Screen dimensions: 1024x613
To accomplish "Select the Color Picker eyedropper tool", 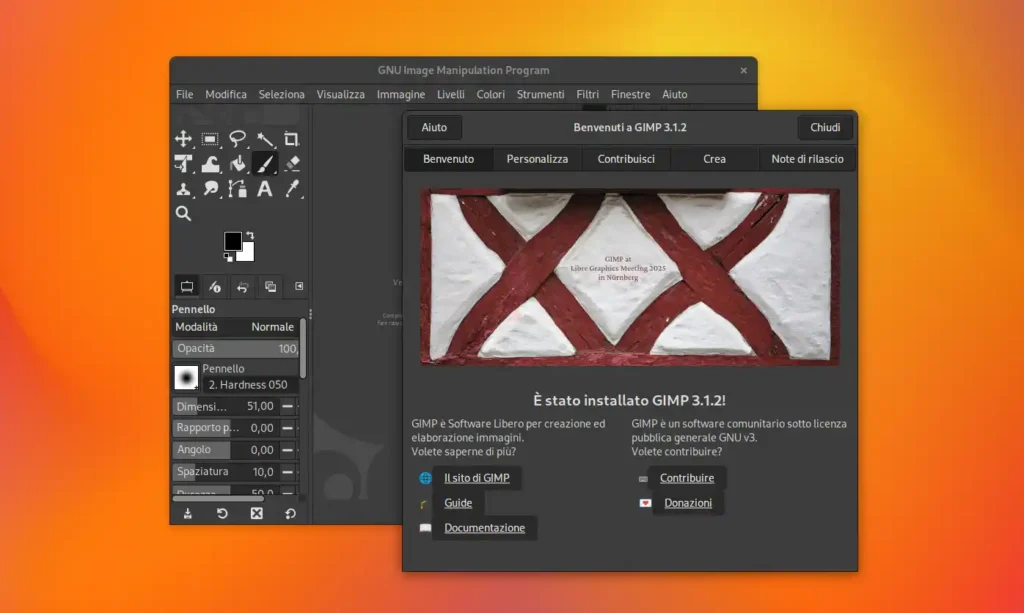I will (292, 189).
